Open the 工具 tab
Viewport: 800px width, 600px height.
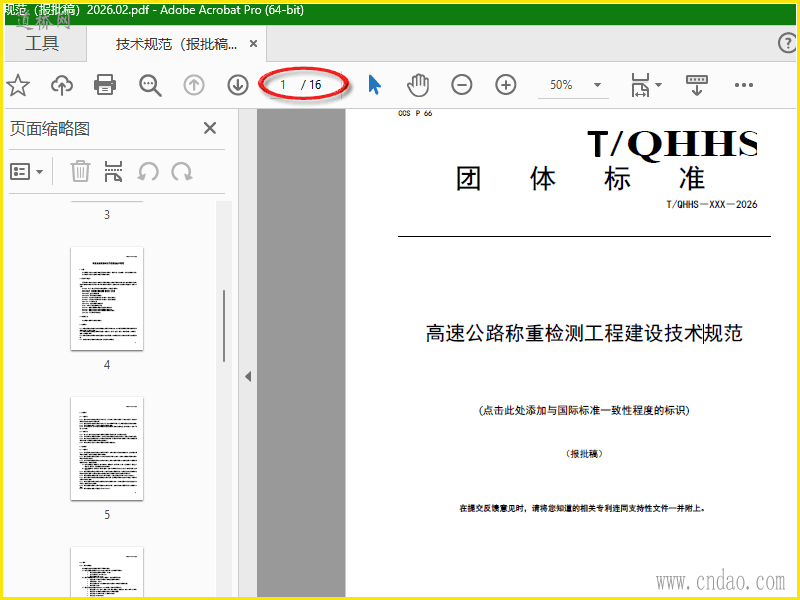[42, 43]
